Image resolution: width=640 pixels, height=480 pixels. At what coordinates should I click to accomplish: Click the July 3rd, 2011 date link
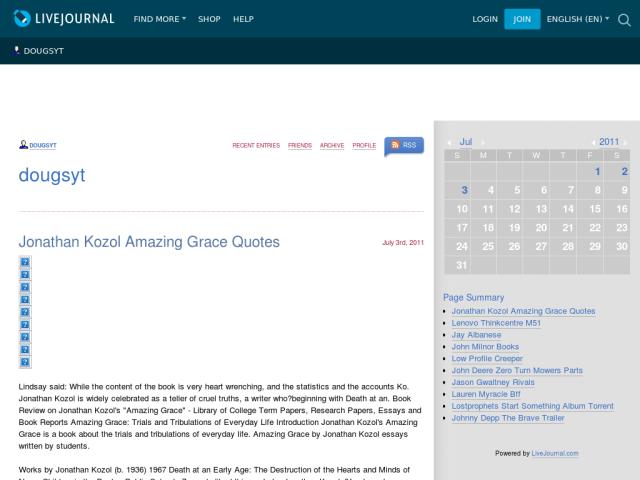pyautogui.click(x=403, y=242)
